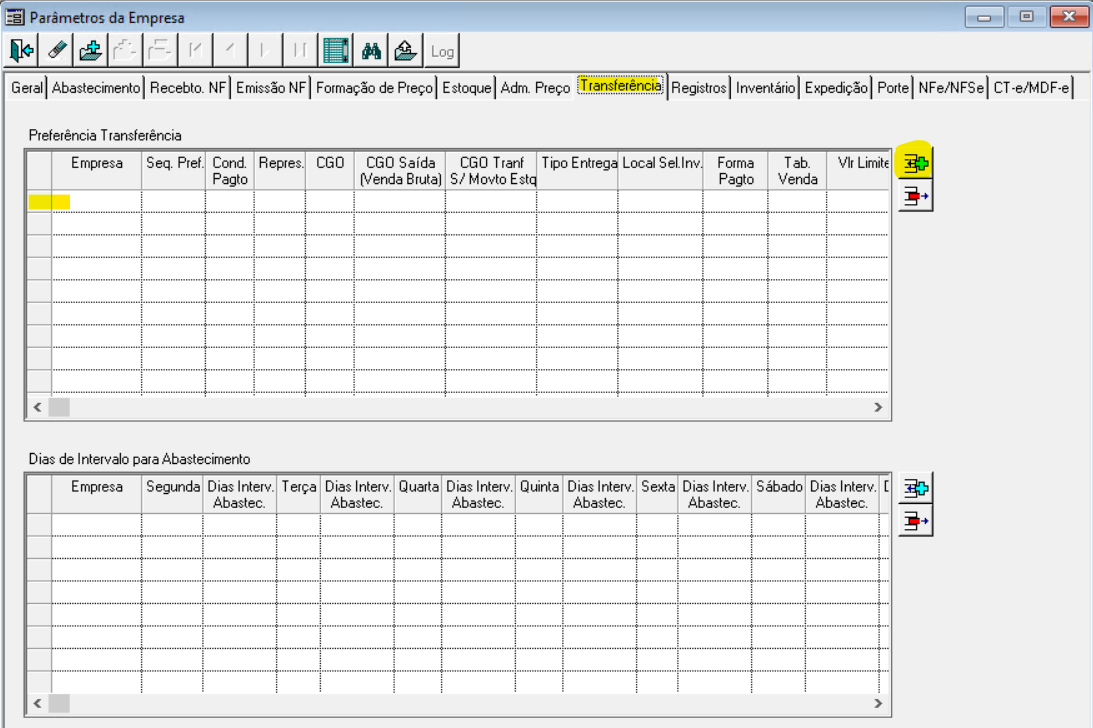Click the exit door icon in toolbar
1093x728 pixels.
click(22, 50)
